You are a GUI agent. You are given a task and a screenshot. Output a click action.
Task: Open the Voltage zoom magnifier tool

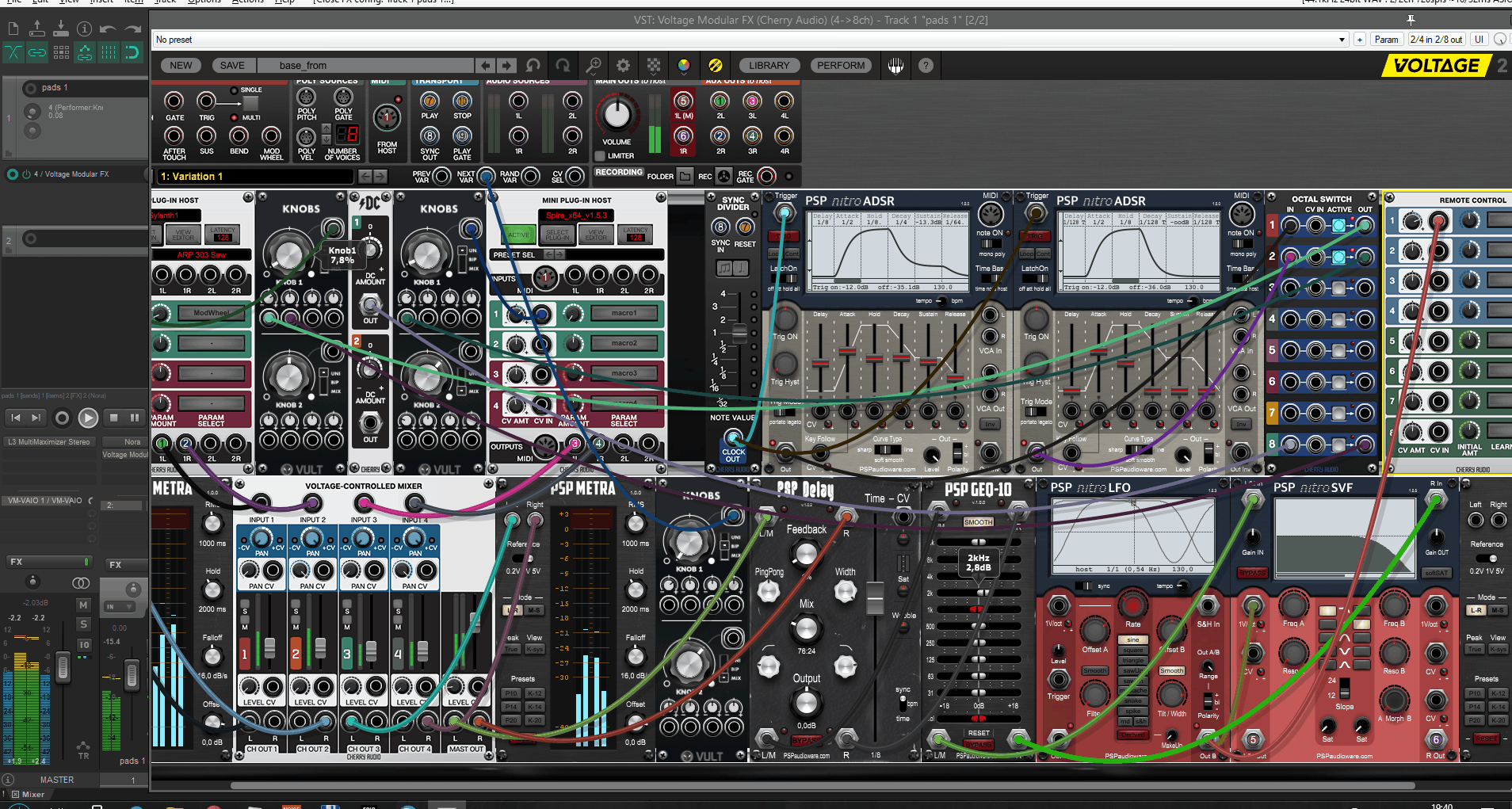[x=593, y=66]
